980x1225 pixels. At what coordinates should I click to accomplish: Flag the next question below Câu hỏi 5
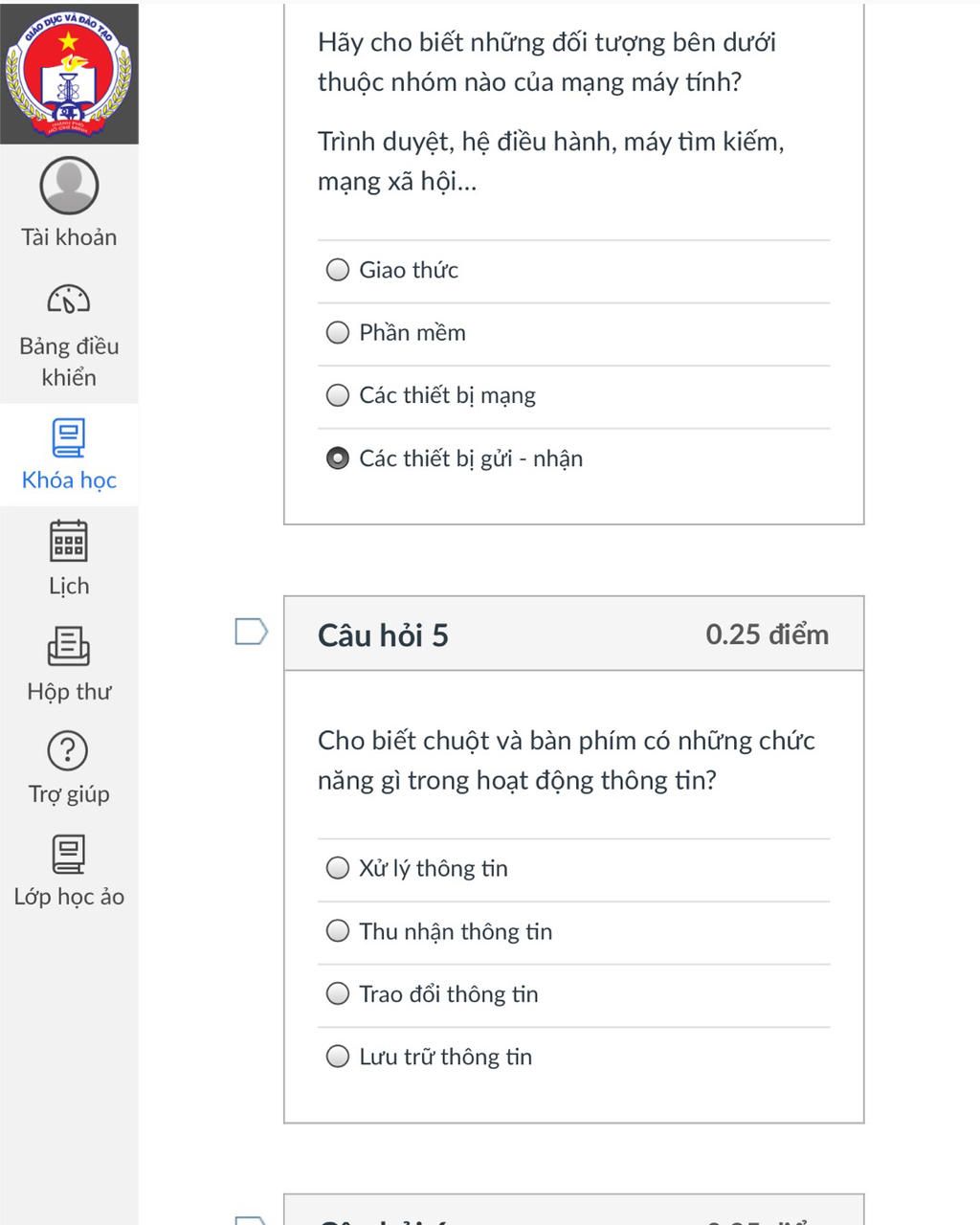(x=252, y=1220)
